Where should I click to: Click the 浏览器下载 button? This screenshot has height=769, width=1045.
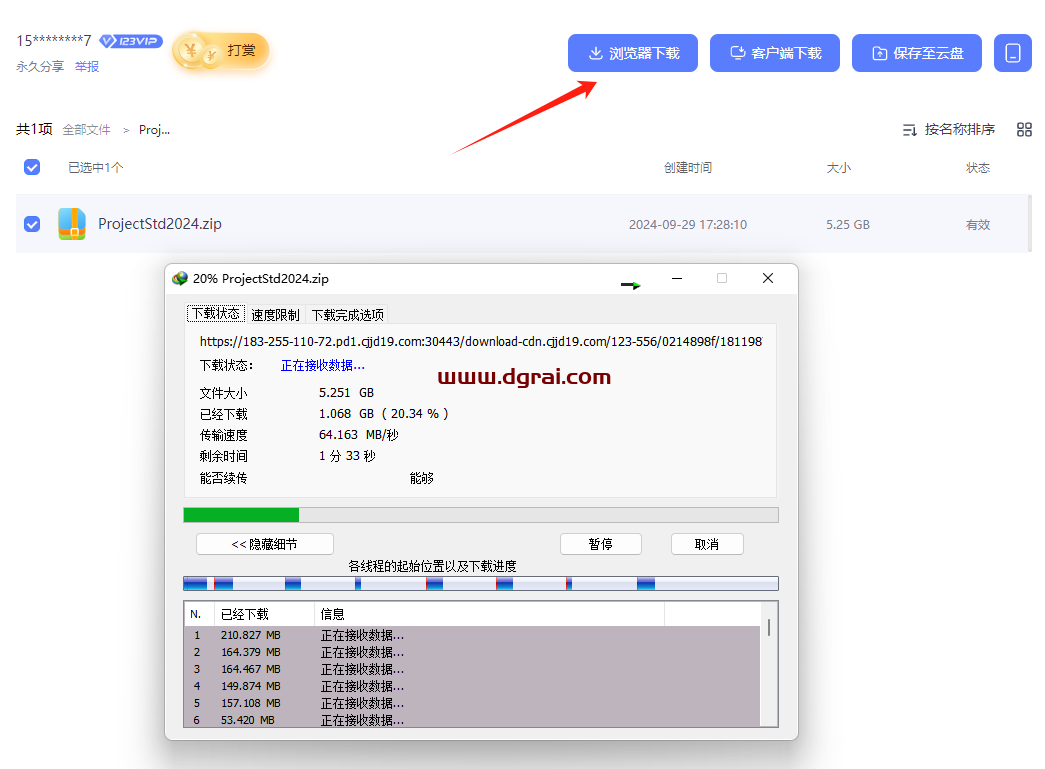pyautogui.click(x=633, y=53)
